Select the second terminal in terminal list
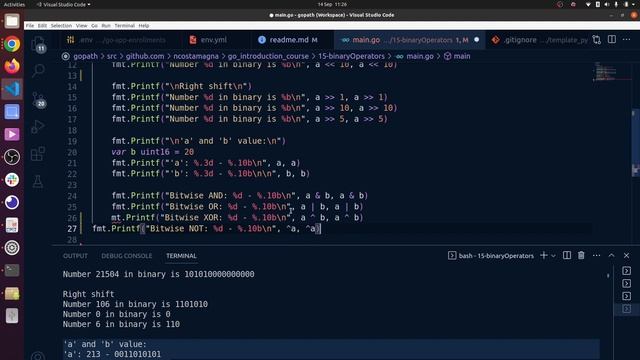 point(627,283)
